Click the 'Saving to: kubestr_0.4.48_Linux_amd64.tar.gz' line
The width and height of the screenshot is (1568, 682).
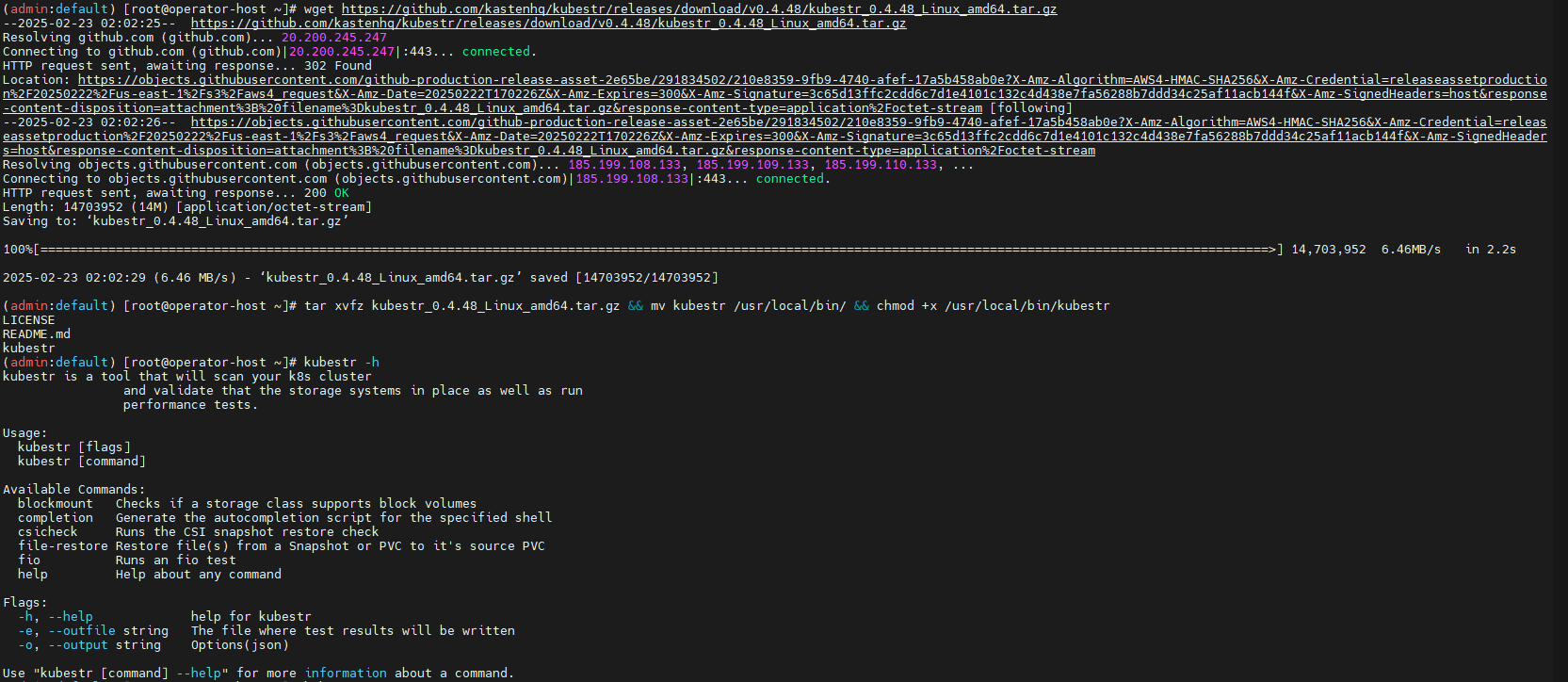coord(176,221)
